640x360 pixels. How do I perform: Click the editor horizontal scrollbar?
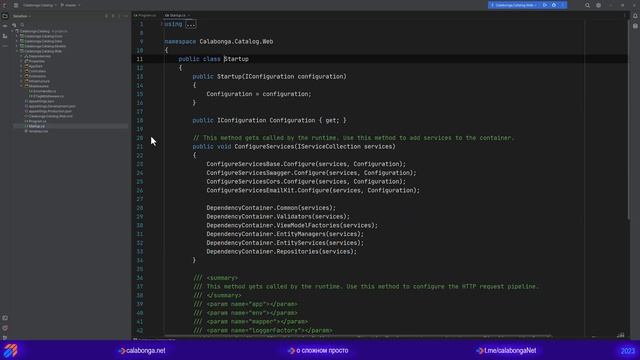[358, 336]
